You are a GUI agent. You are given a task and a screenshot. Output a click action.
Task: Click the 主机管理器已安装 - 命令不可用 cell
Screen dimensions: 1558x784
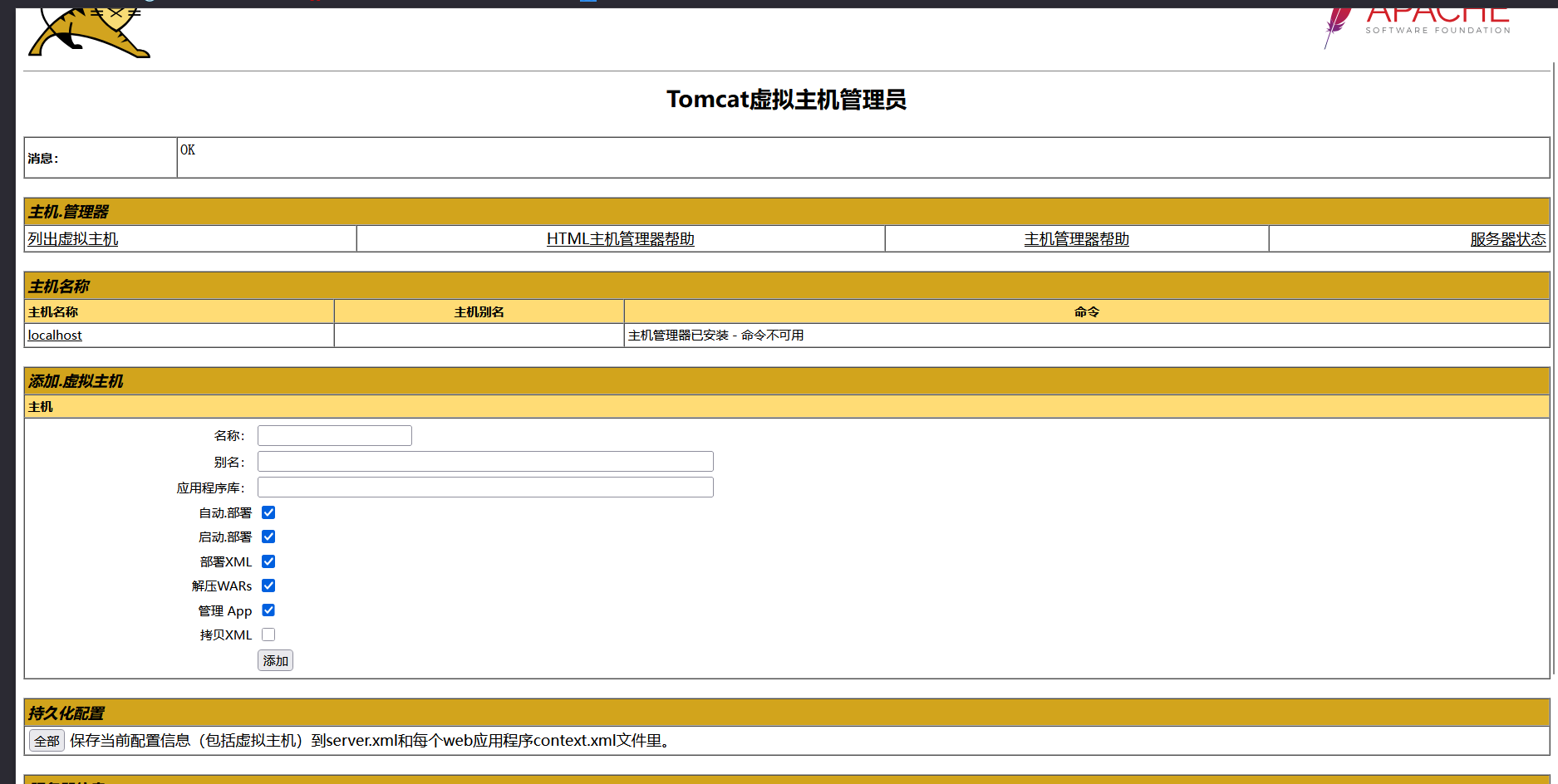tap(1087, 336)
